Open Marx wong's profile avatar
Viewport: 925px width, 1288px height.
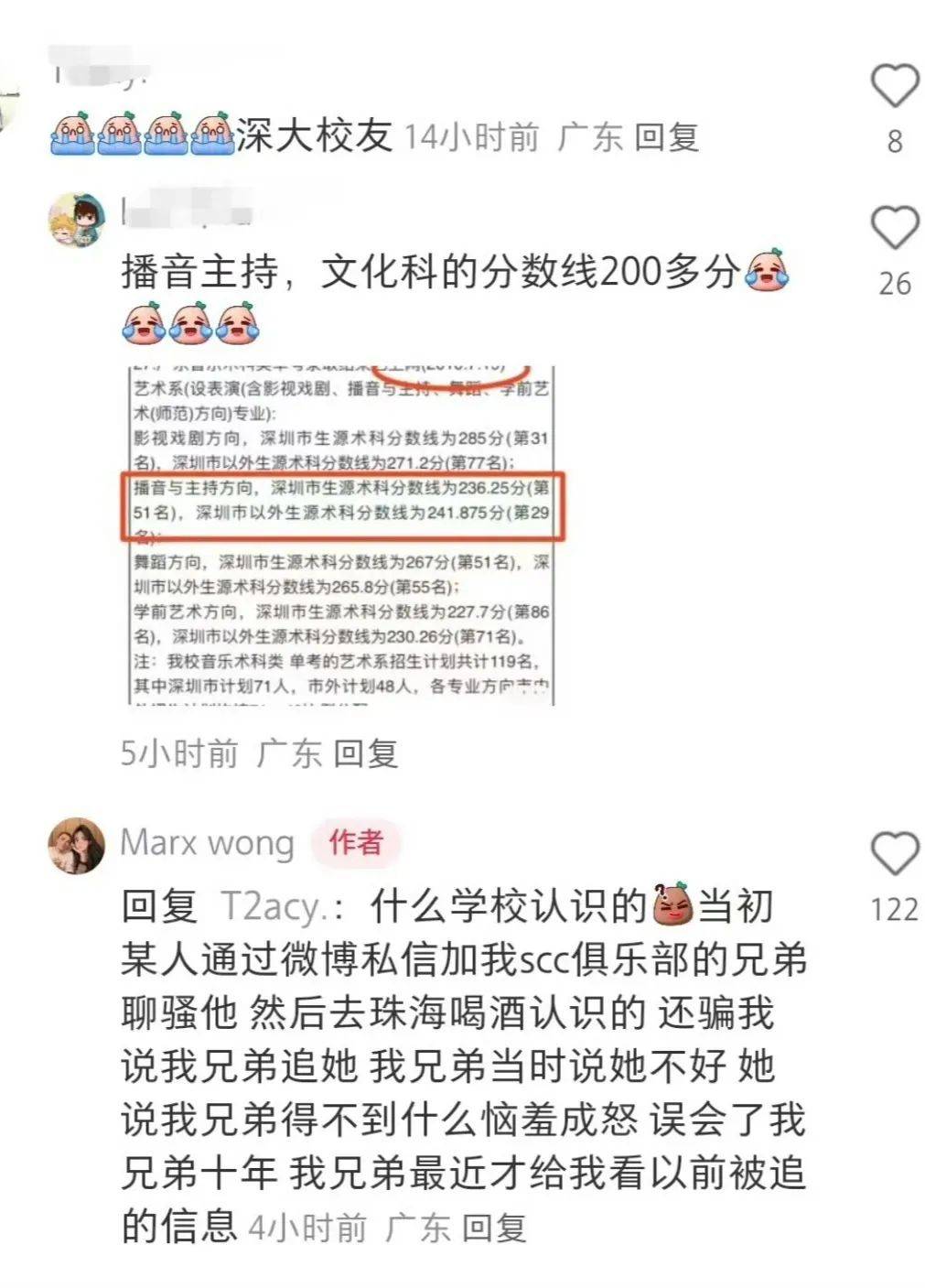point(76,846)
